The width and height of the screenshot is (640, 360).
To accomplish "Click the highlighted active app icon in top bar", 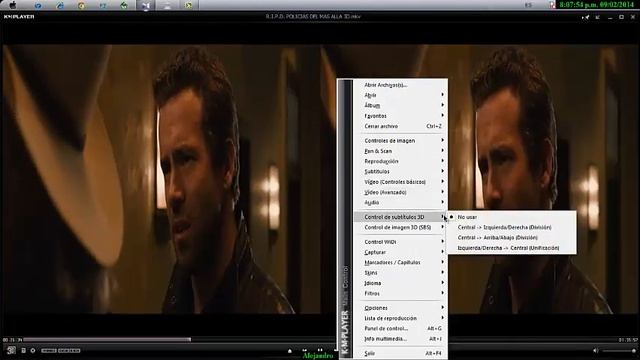I will point(146,5).
